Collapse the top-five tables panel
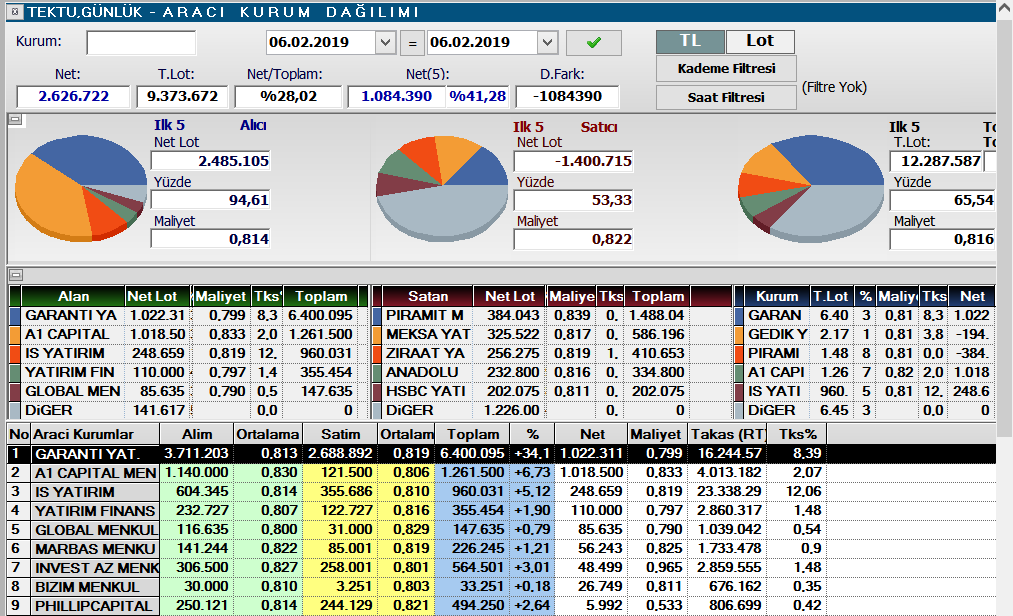 point(16,275)
